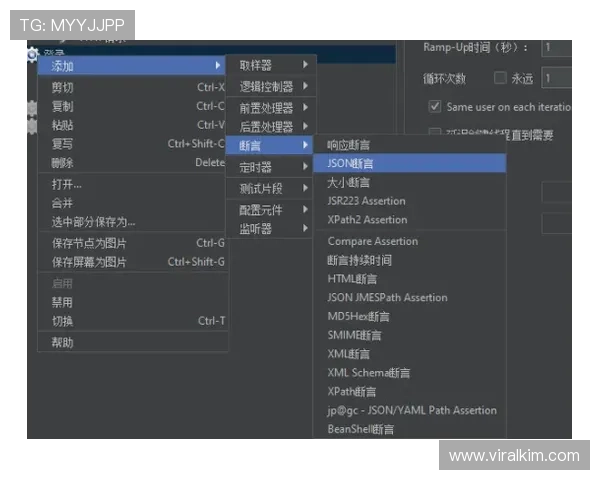Select 复写 menu entry
This screenshot has width=600, height=480.
click(132, 144)
